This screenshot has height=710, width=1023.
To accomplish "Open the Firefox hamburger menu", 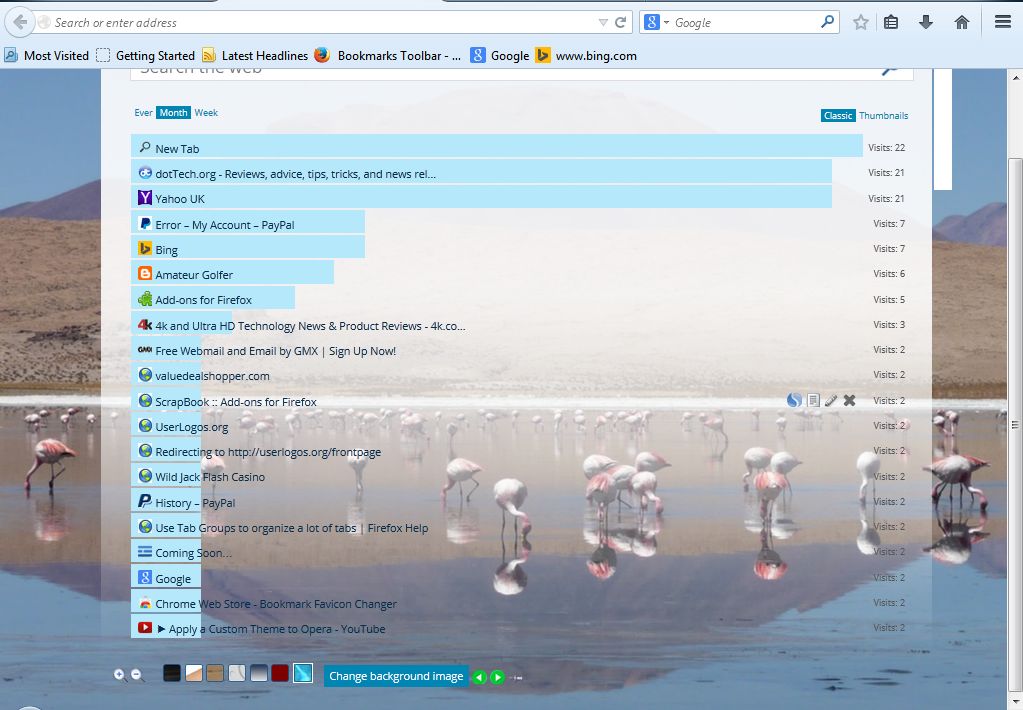I will (x=1002, y=21).
